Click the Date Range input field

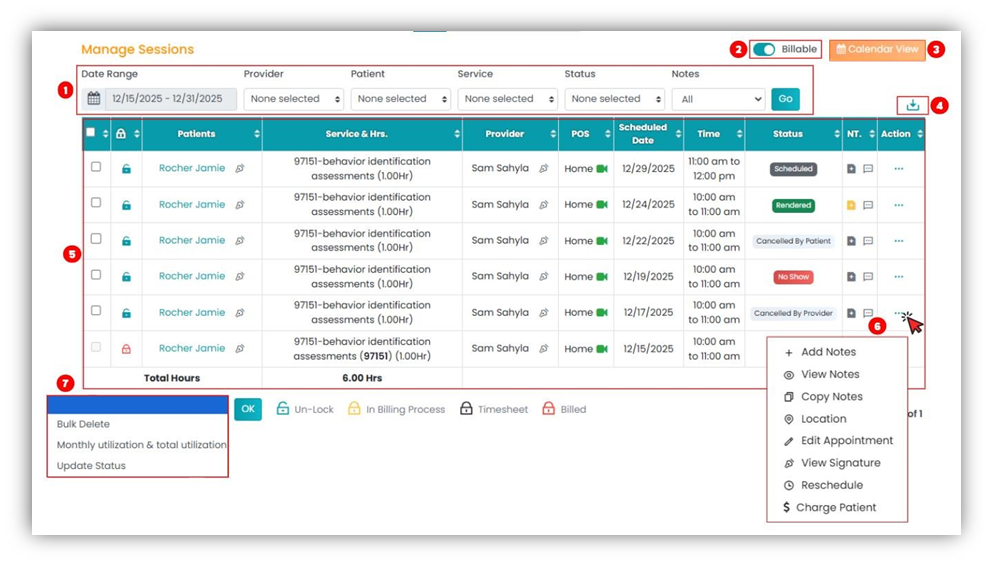171,99
